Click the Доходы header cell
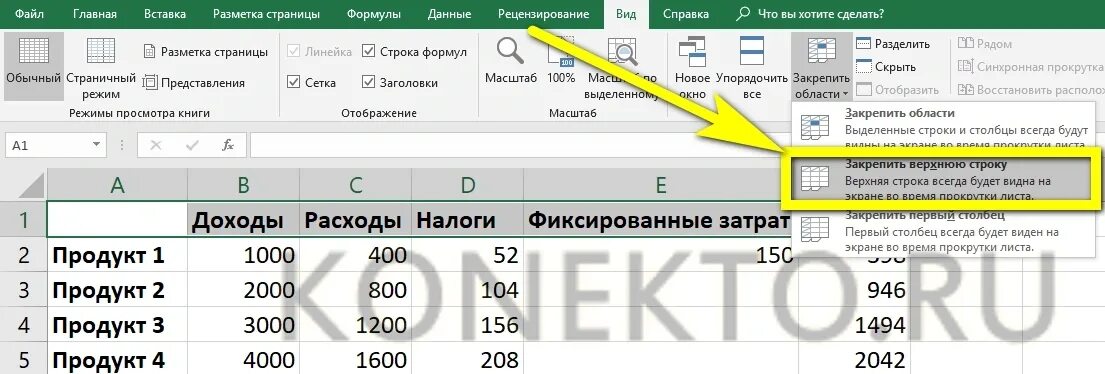The width and height of the screenshot is (1105, 374). [243, 220]
